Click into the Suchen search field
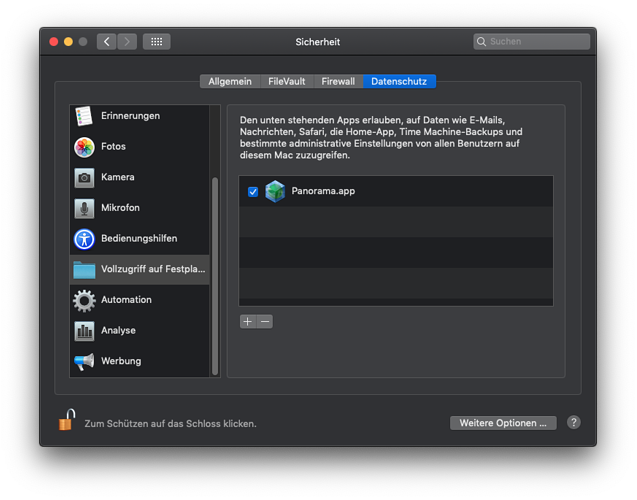This screenshot has width=637, height=500. click(x=531, y=41)
